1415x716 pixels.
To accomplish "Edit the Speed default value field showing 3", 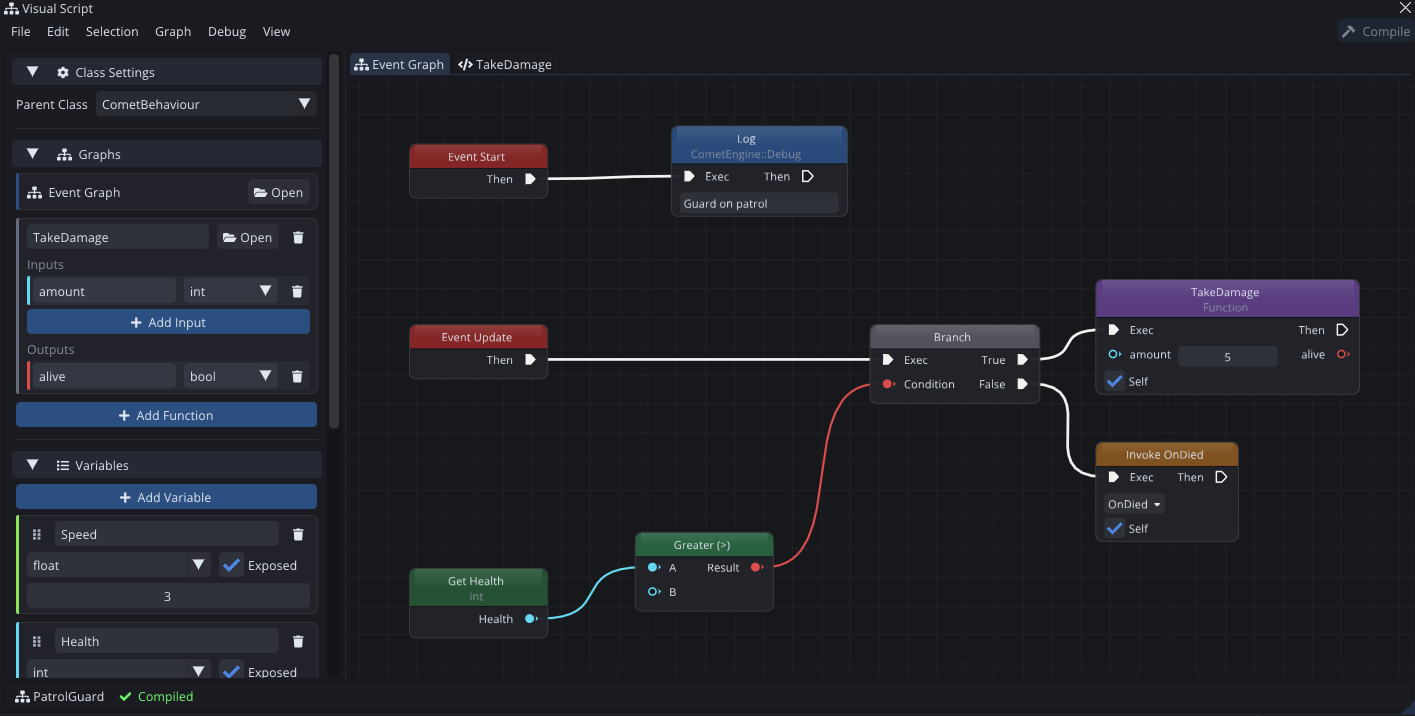I will [x=168, y=596].
